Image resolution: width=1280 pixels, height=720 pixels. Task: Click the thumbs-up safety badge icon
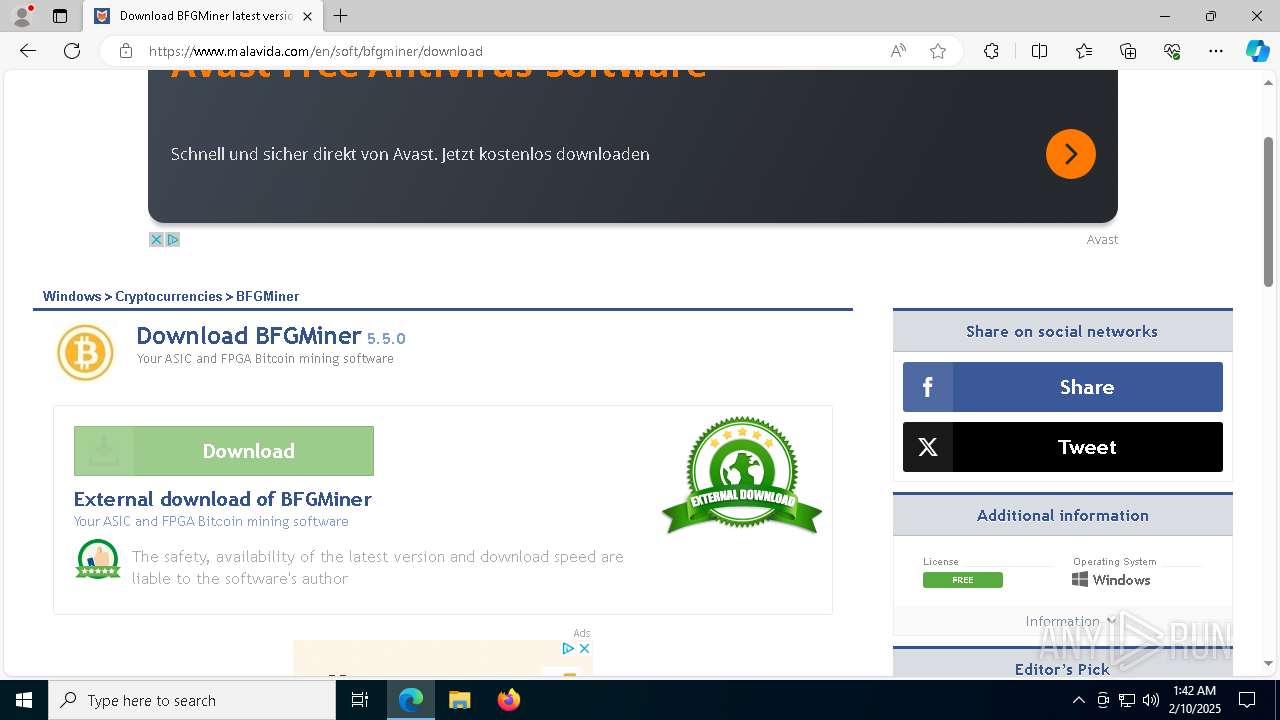point(98,559)
